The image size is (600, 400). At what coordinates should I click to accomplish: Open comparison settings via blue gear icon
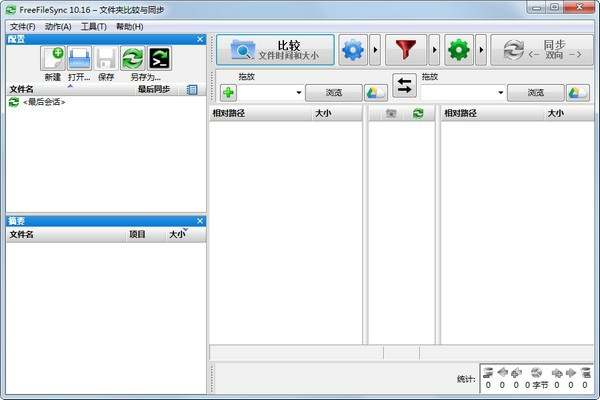(x=353, y=49)
